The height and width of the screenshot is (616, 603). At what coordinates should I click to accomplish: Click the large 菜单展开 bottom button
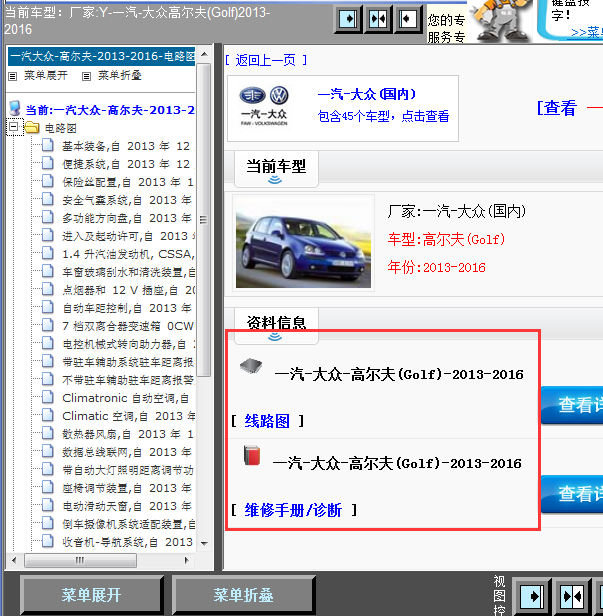tap(91, 595)
